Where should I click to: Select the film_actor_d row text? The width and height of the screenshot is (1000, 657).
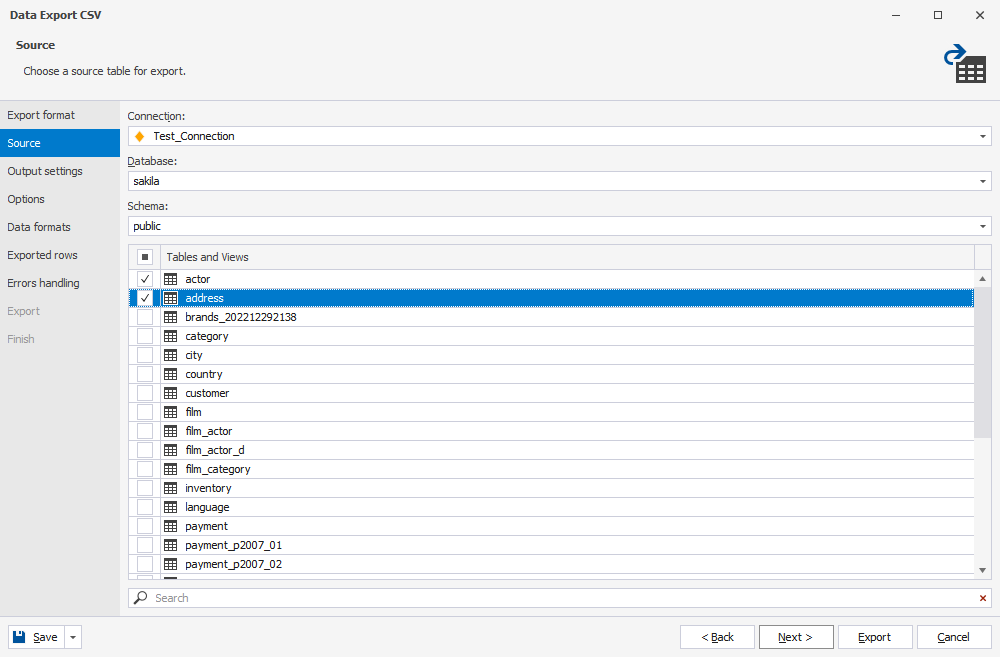(215, 450)
